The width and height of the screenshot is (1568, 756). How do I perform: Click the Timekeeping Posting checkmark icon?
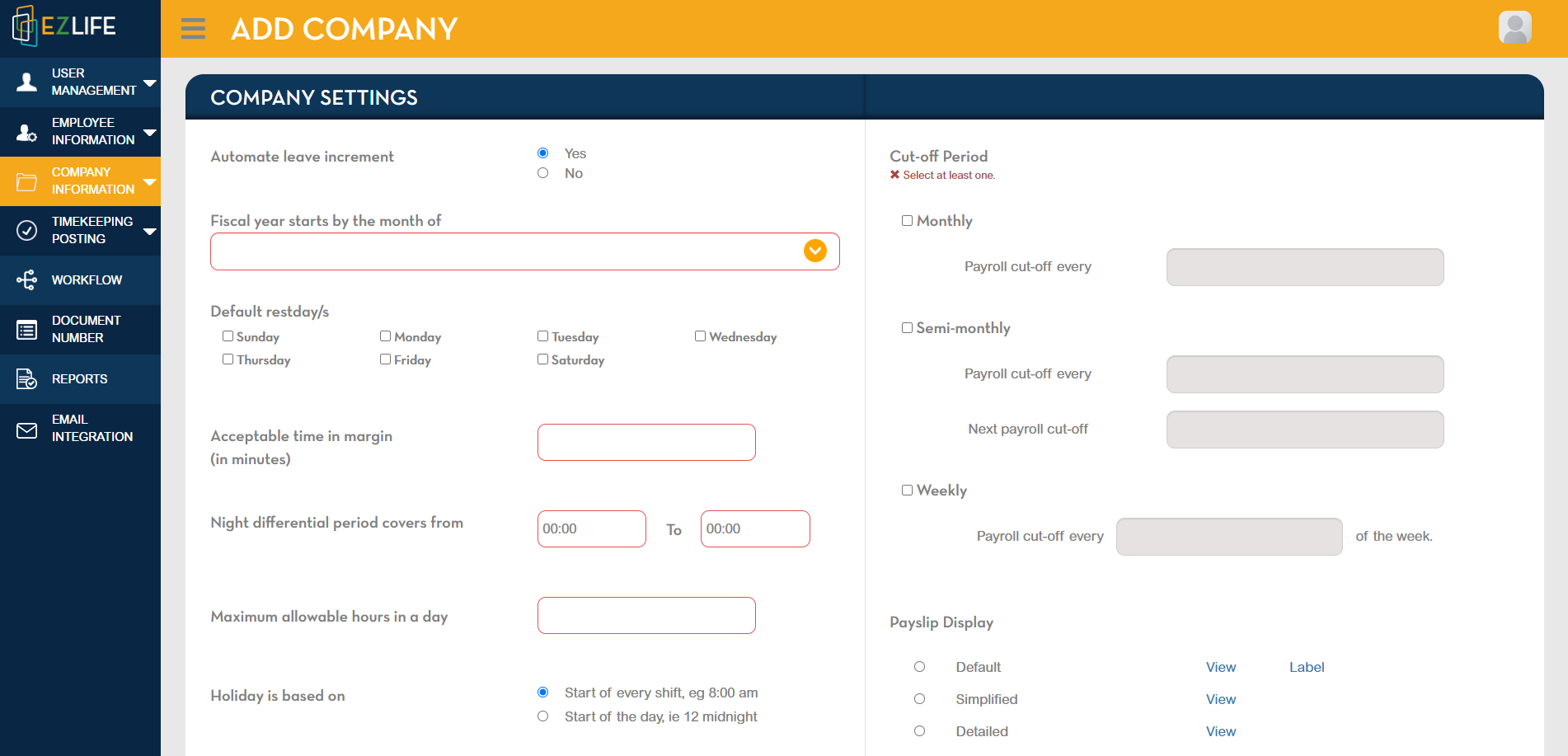pos(27,230)
